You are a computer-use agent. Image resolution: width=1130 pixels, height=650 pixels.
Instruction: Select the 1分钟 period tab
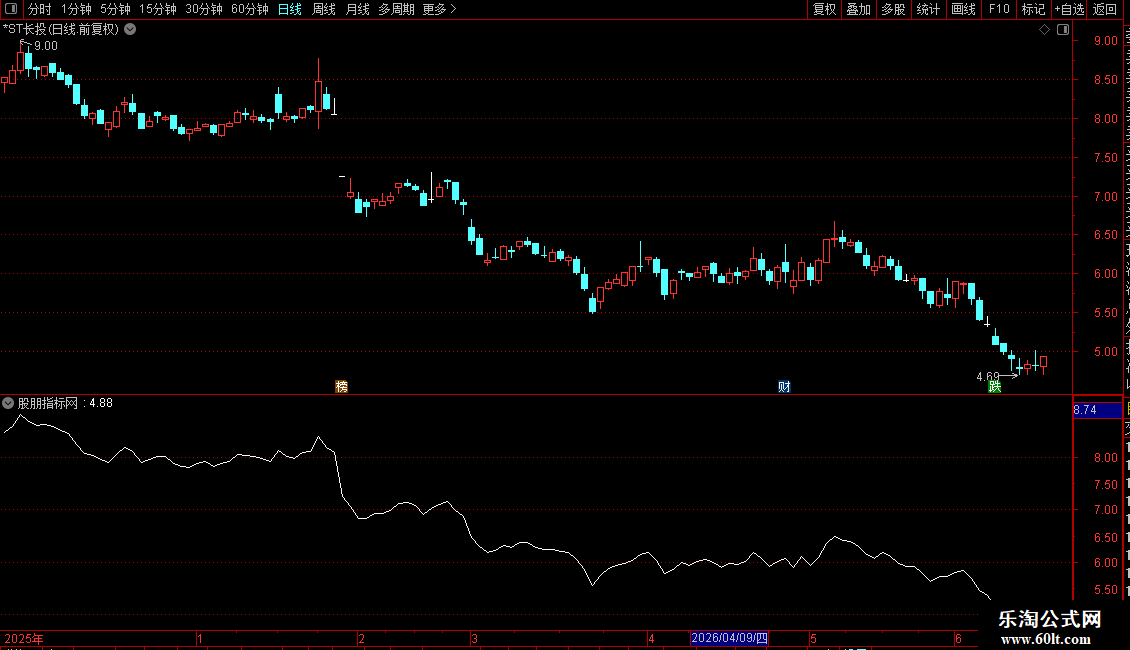coord(76,9)
